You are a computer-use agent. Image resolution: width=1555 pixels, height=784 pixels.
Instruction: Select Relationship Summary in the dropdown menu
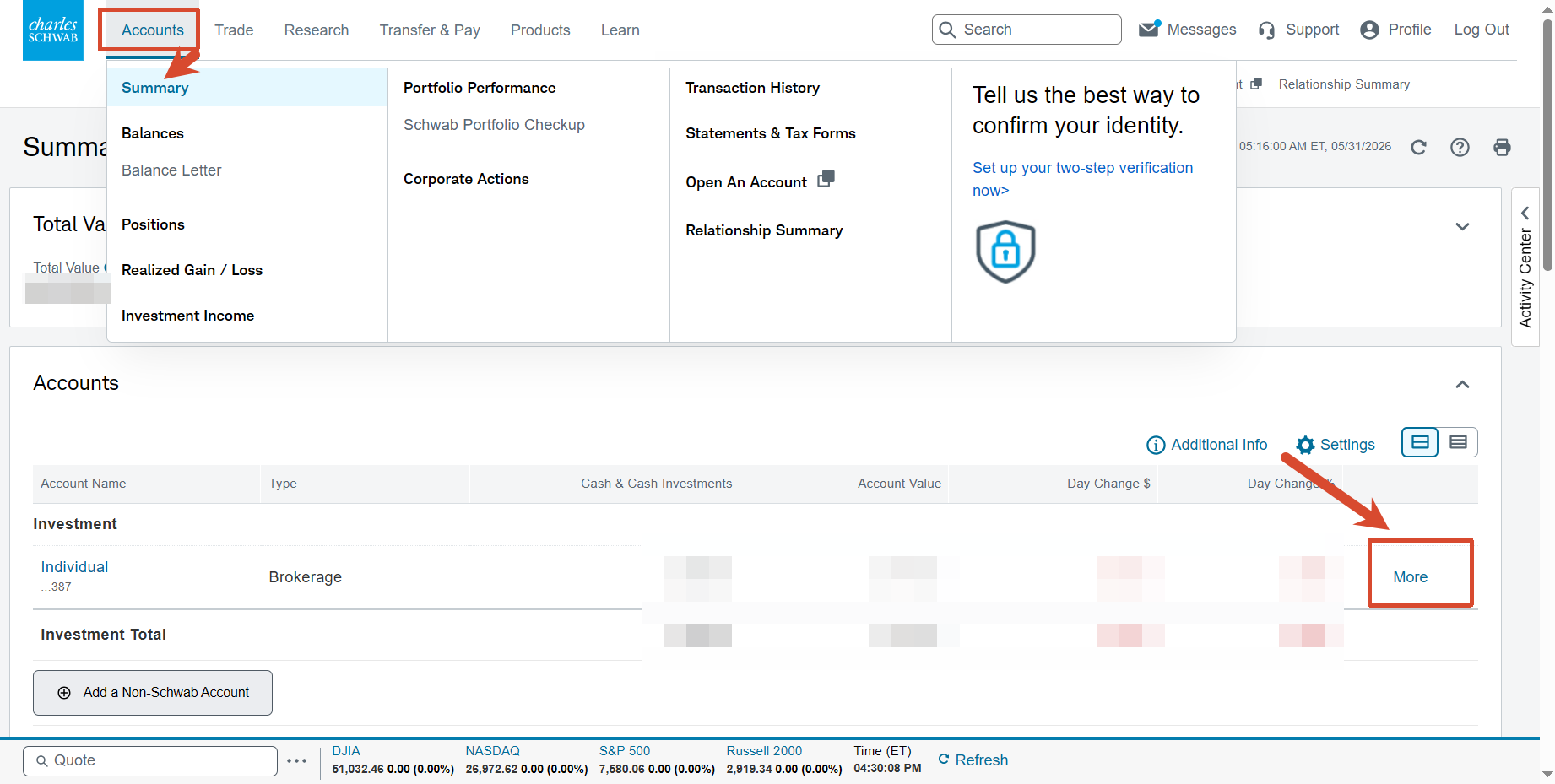[764, 230]
